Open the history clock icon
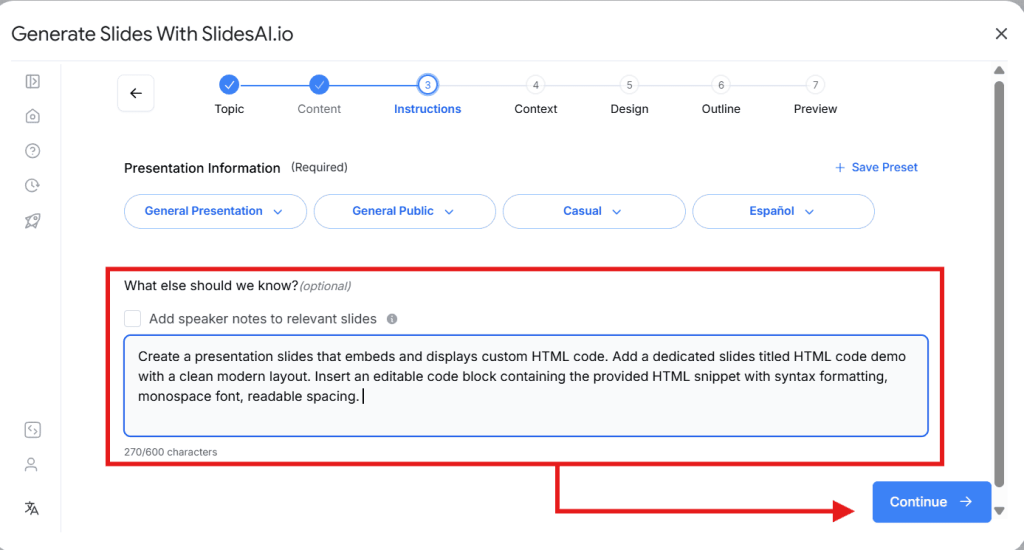Screen dimensions: 1024x550 tap(32, 186)
